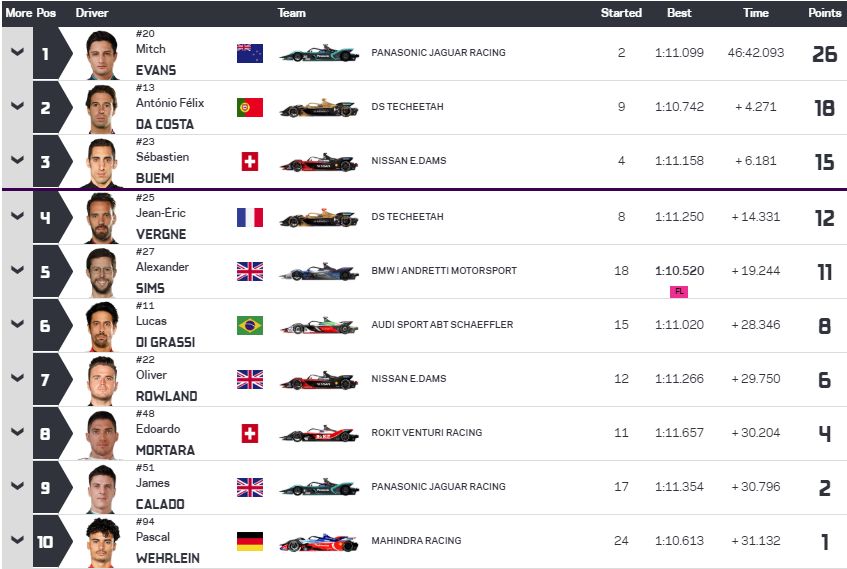This screenshot has width=847, height=569.
Task: Click the 1:10.520 best lap time
Action: click(680, 271)
